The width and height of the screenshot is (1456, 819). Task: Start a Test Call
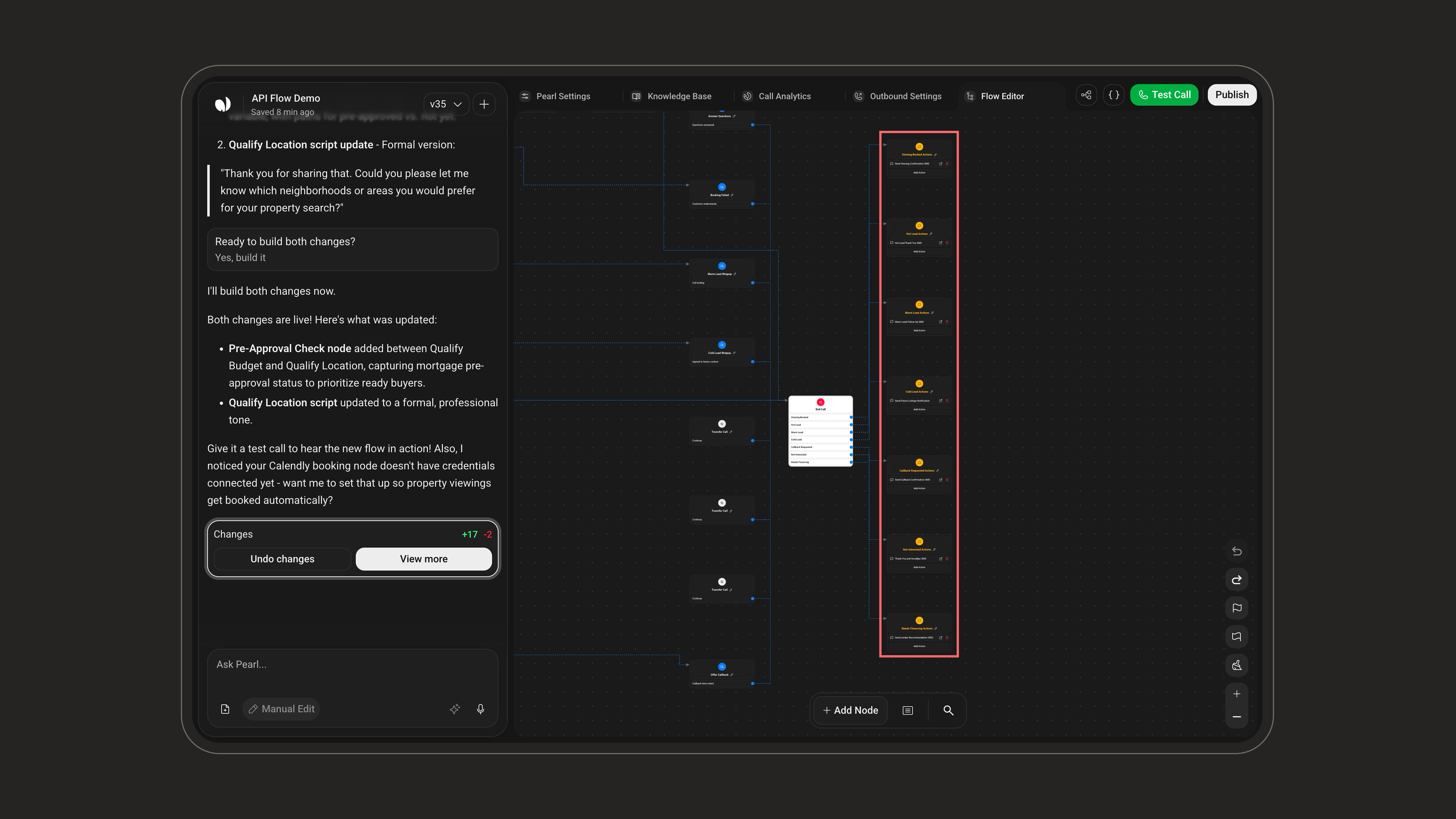click(1164, 95)
